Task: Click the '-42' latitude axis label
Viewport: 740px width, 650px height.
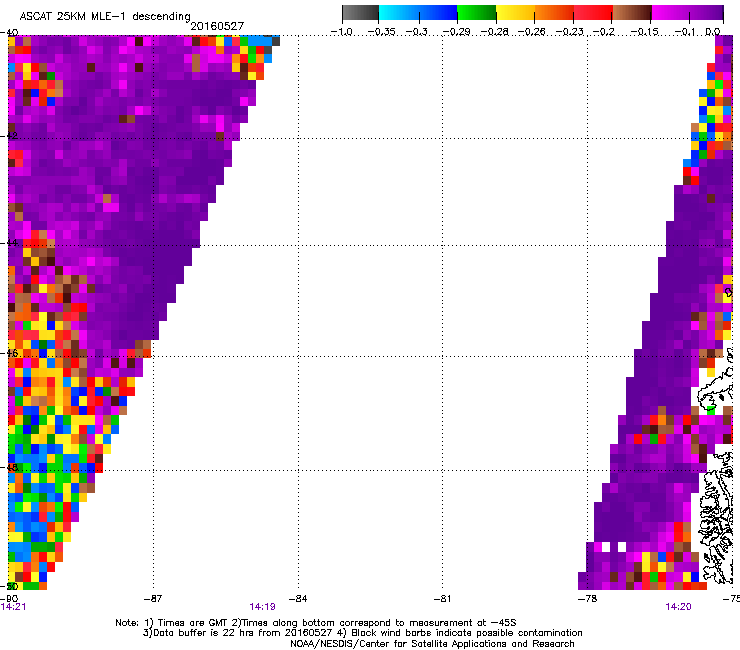Action: point(9,135)
